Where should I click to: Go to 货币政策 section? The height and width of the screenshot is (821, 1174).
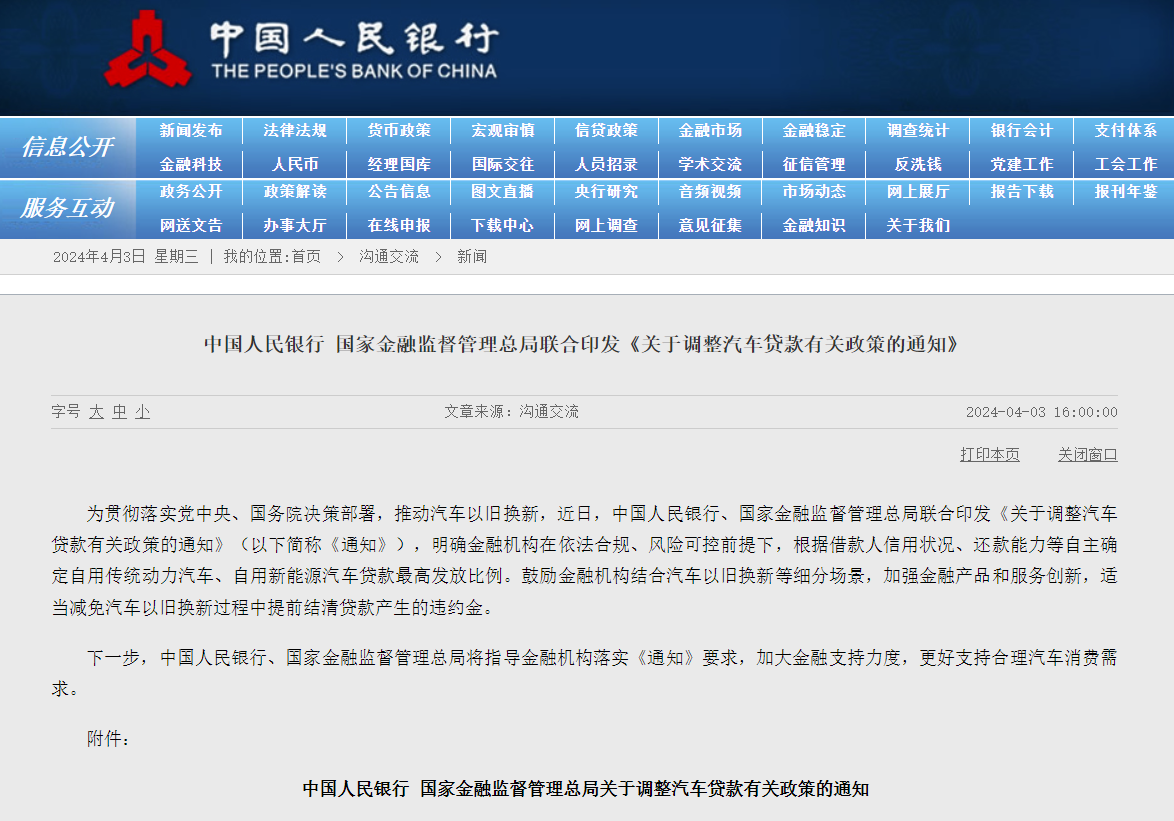click(x=399, y=131)
